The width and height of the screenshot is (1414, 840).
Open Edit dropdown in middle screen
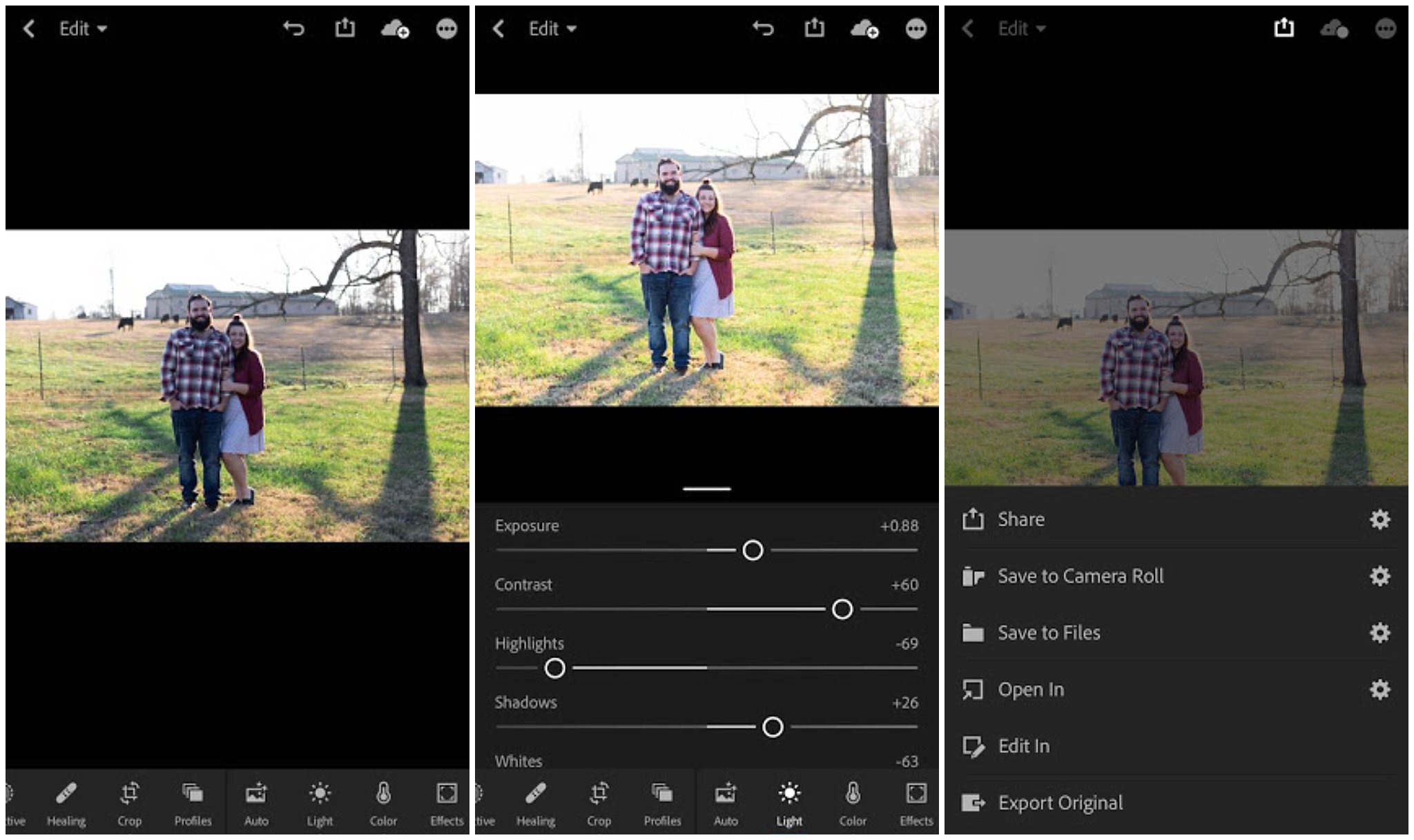[x=552, y=28]
